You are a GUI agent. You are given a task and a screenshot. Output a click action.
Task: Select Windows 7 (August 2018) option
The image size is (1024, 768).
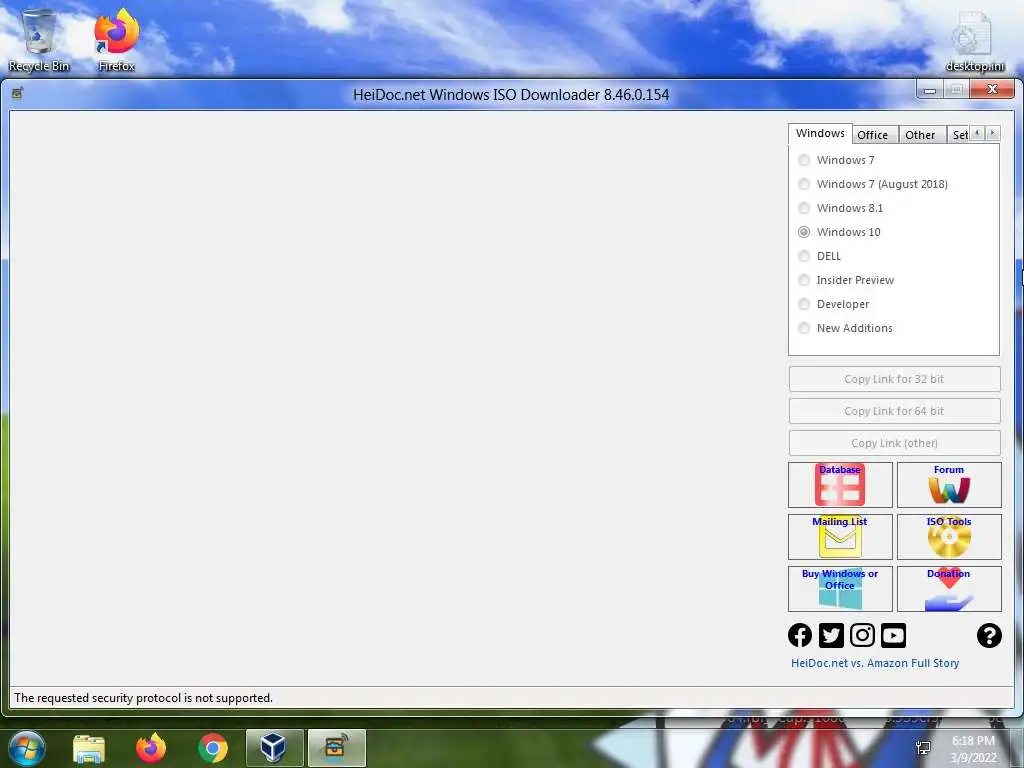[872, 184]
